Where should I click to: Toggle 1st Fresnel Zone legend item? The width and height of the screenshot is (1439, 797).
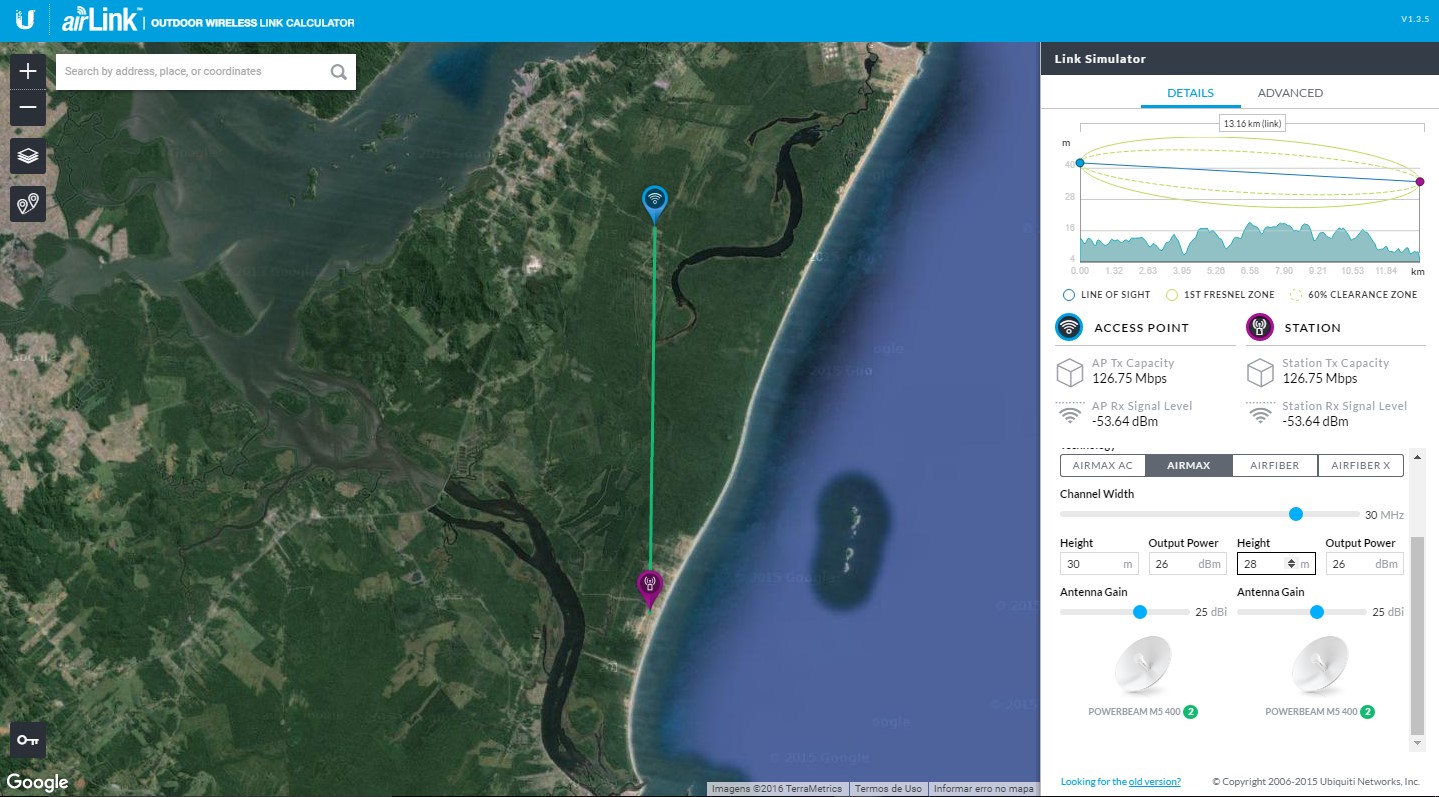(x=1220, y=295)
